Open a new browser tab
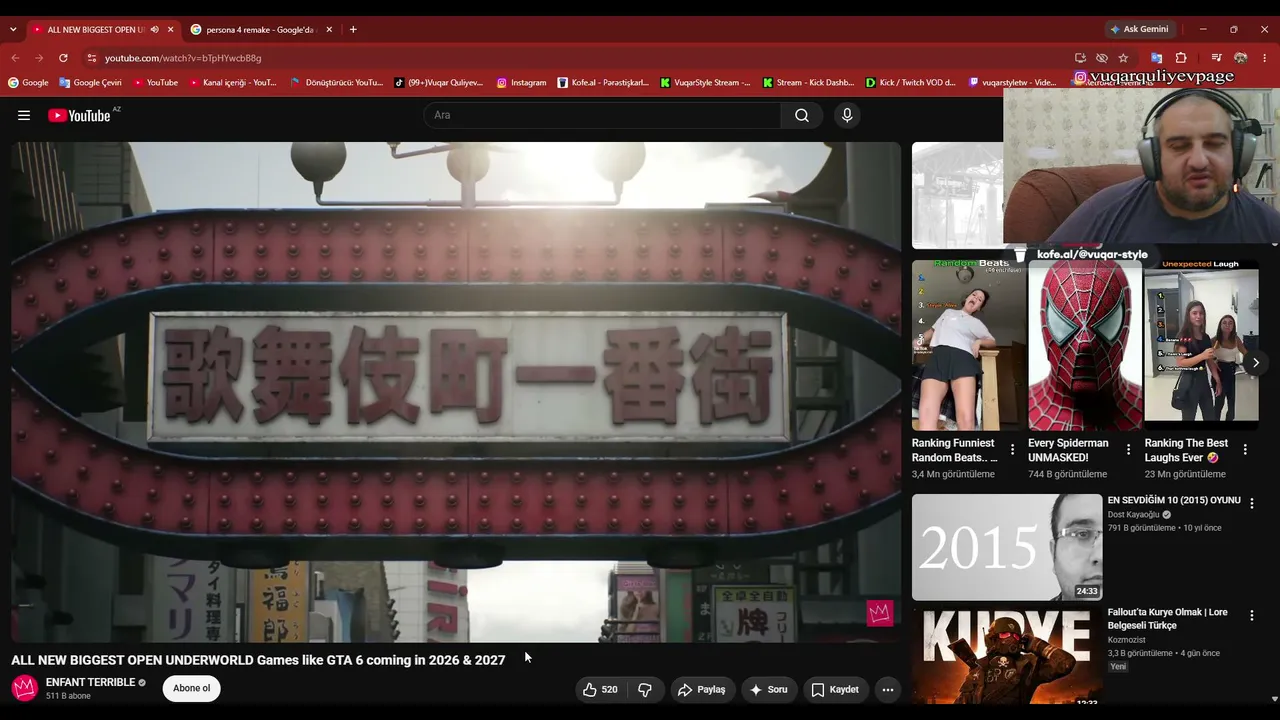The width and height of the screenshot is (1280, 720). [353, 30]
